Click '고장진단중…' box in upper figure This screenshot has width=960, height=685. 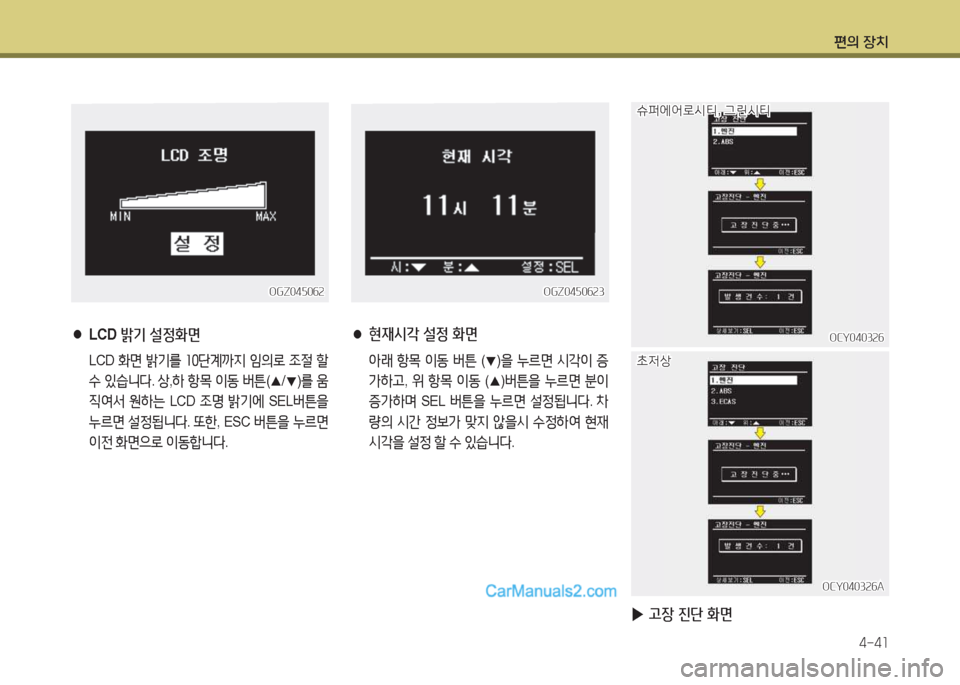click(760, 225)
